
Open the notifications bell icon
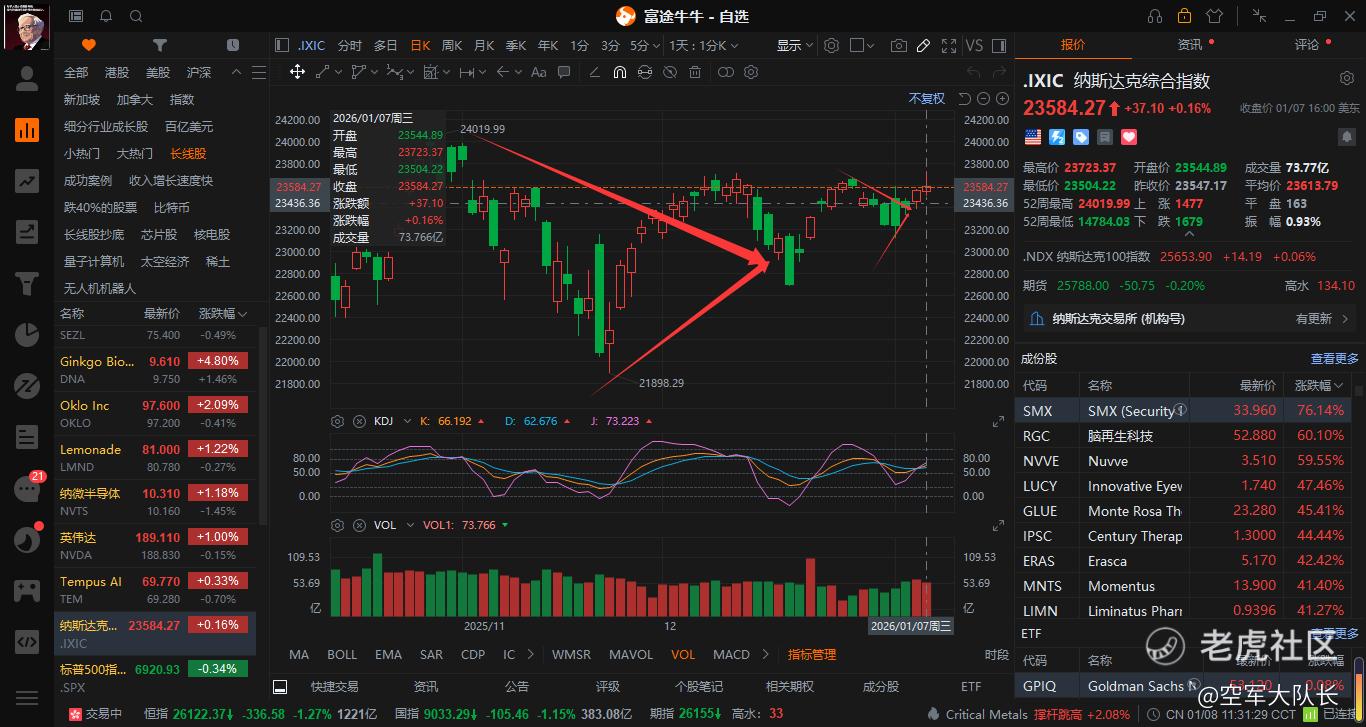106,16
